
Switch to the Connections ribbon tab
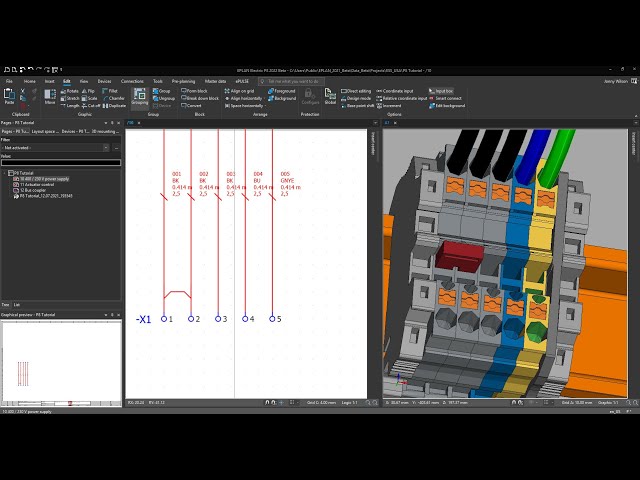coord(132,81)
